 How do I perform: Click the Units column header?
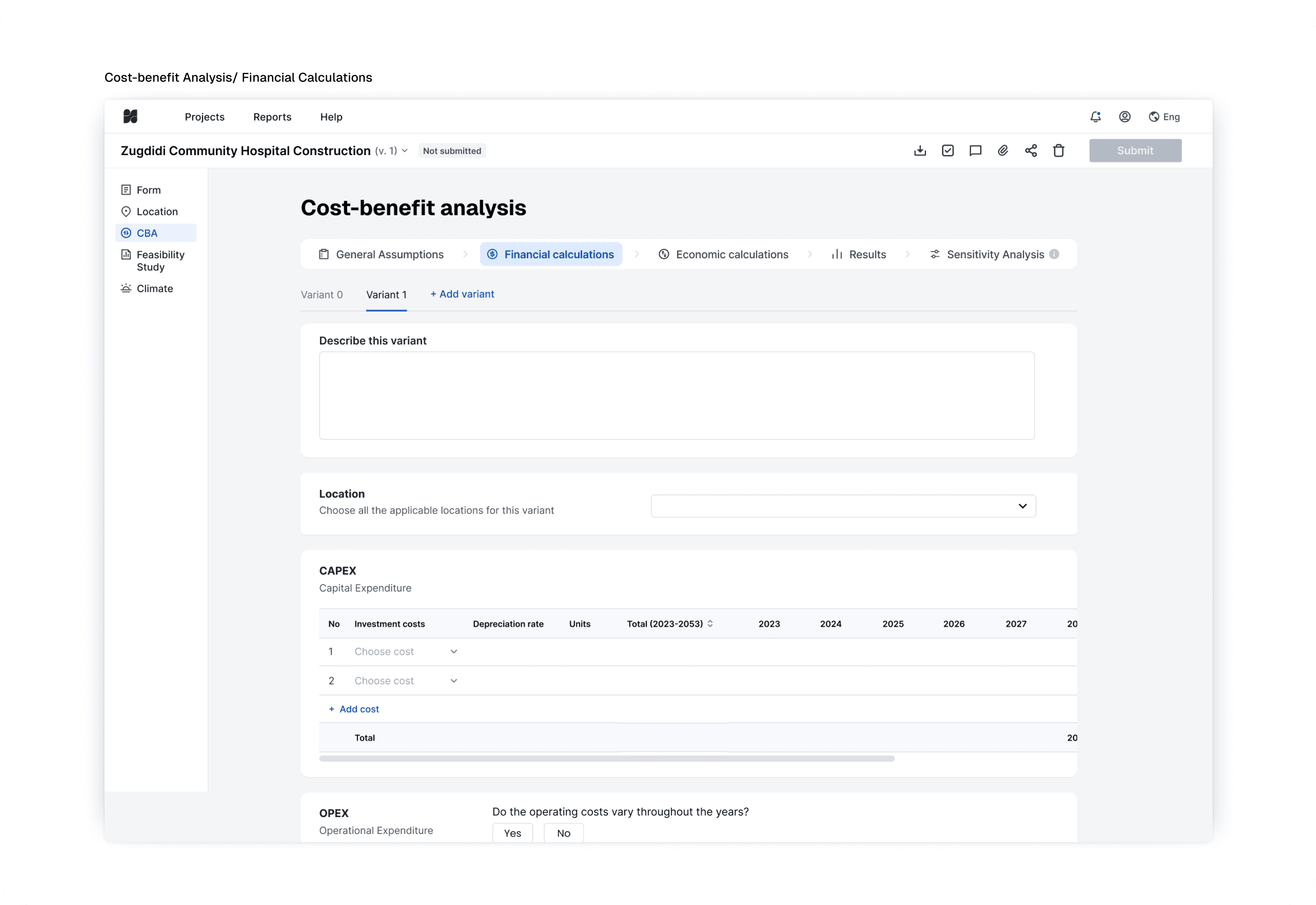[579, 624]
